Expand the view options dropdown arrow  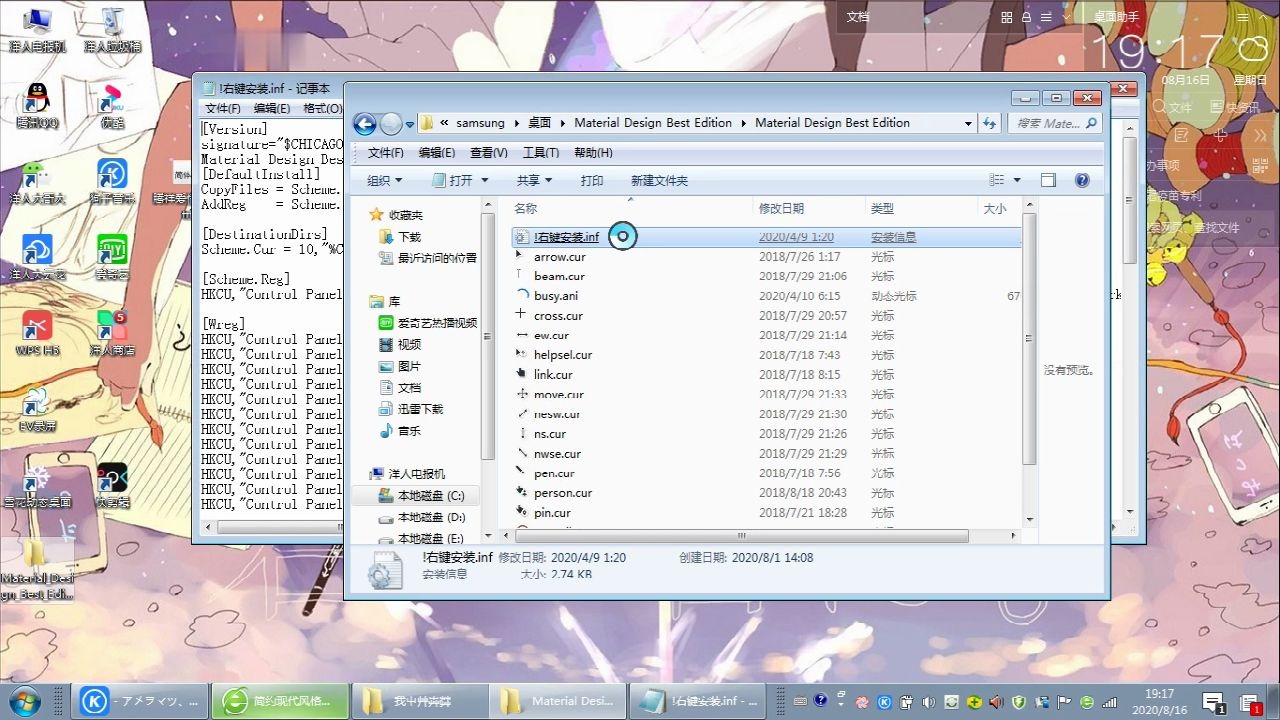1017,180
